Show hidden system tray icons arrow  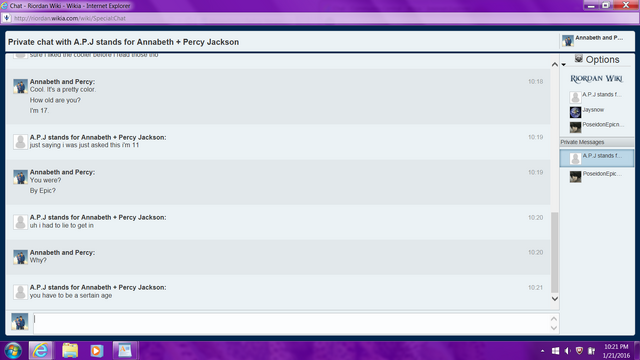(x=542, y=351)
